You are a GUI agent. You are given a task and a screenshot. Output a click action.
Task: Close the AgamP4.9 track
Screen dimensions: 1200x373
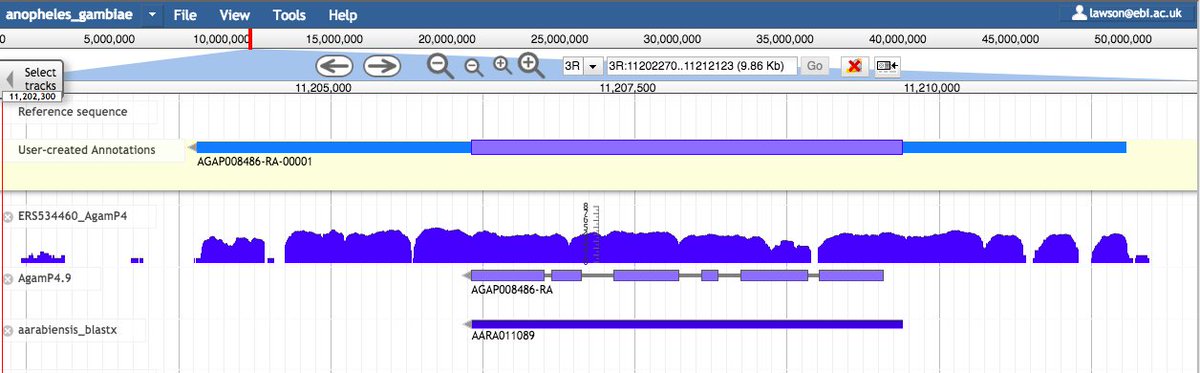click(x=8, y=279)
